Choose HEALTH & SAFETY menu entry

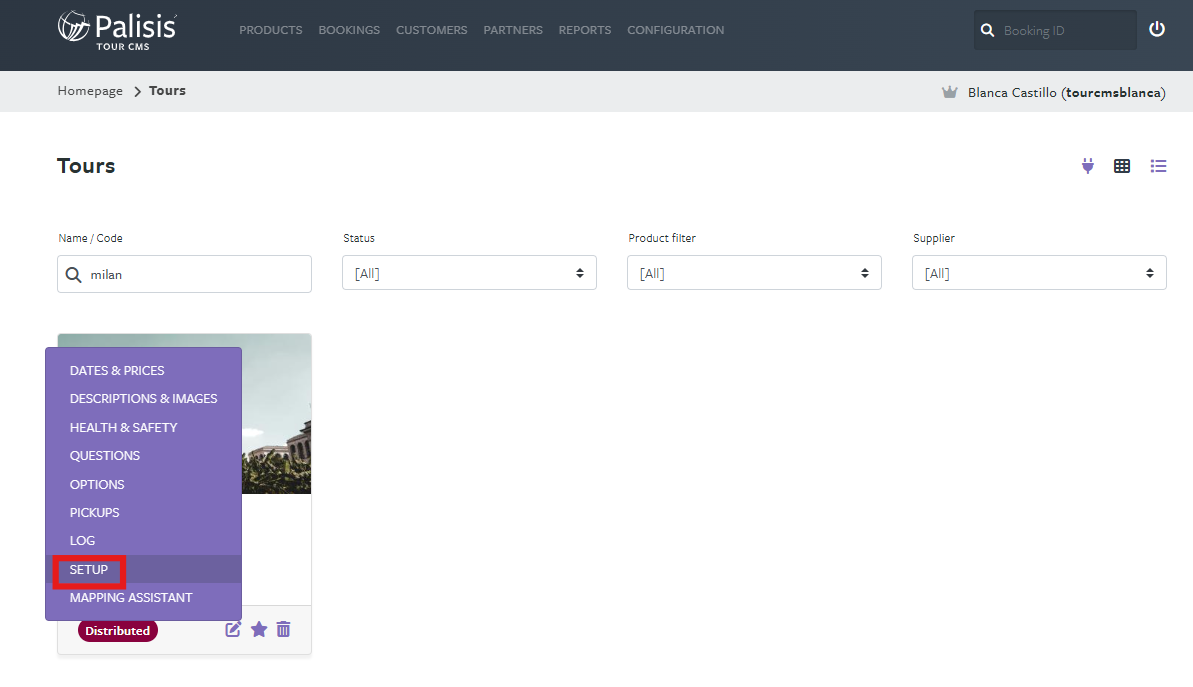pos(123,428)
